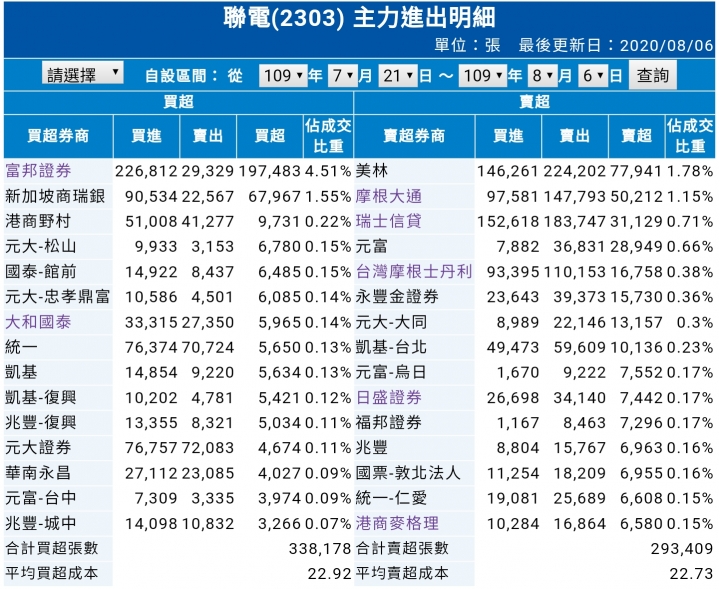Screen dimensions: 720x589
Task: Select 元大證券 row name
Action: (39, 448)
